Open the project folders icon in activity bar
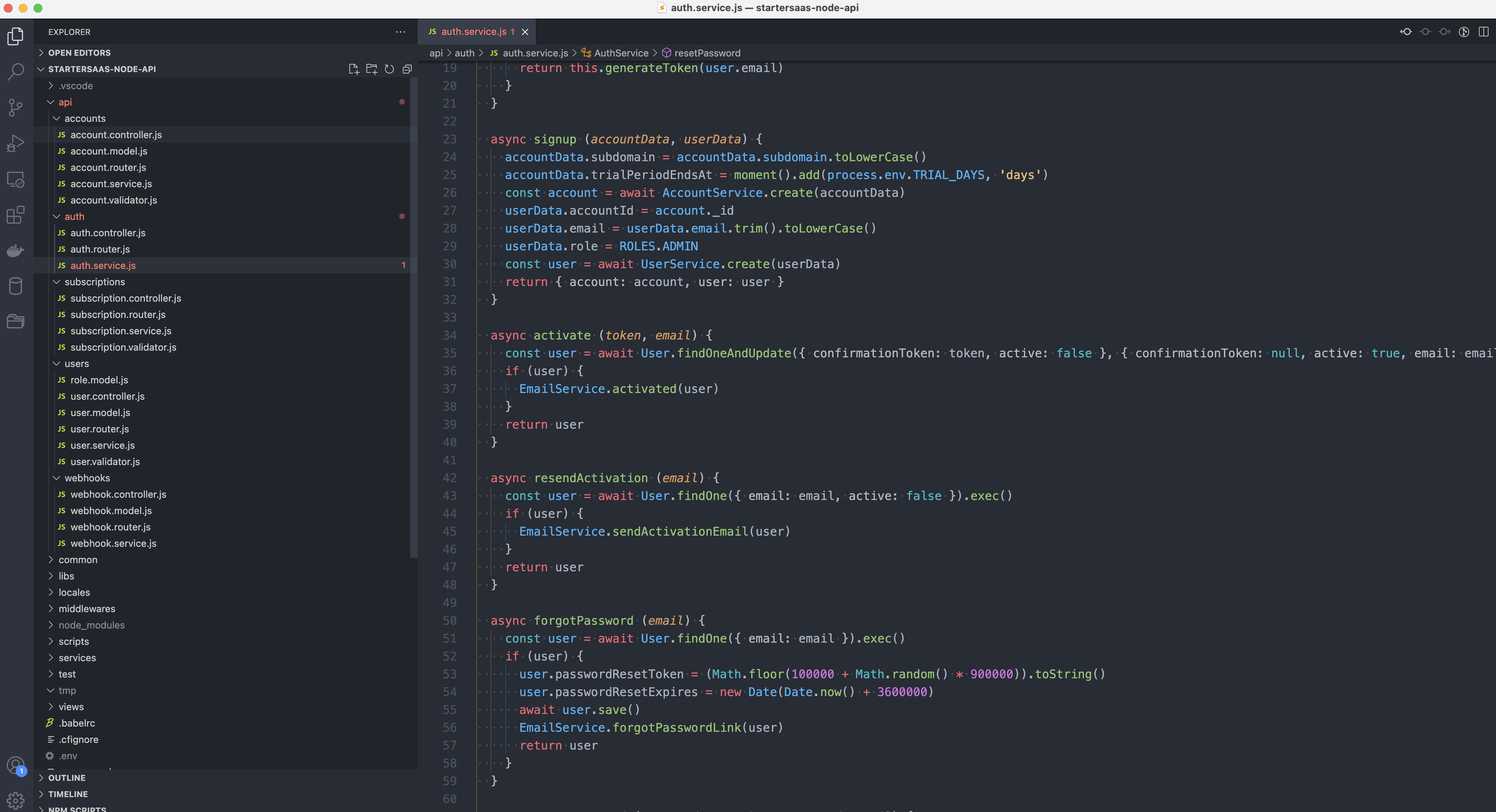This screenshot has height=812, width=1496. coord(16,322)
